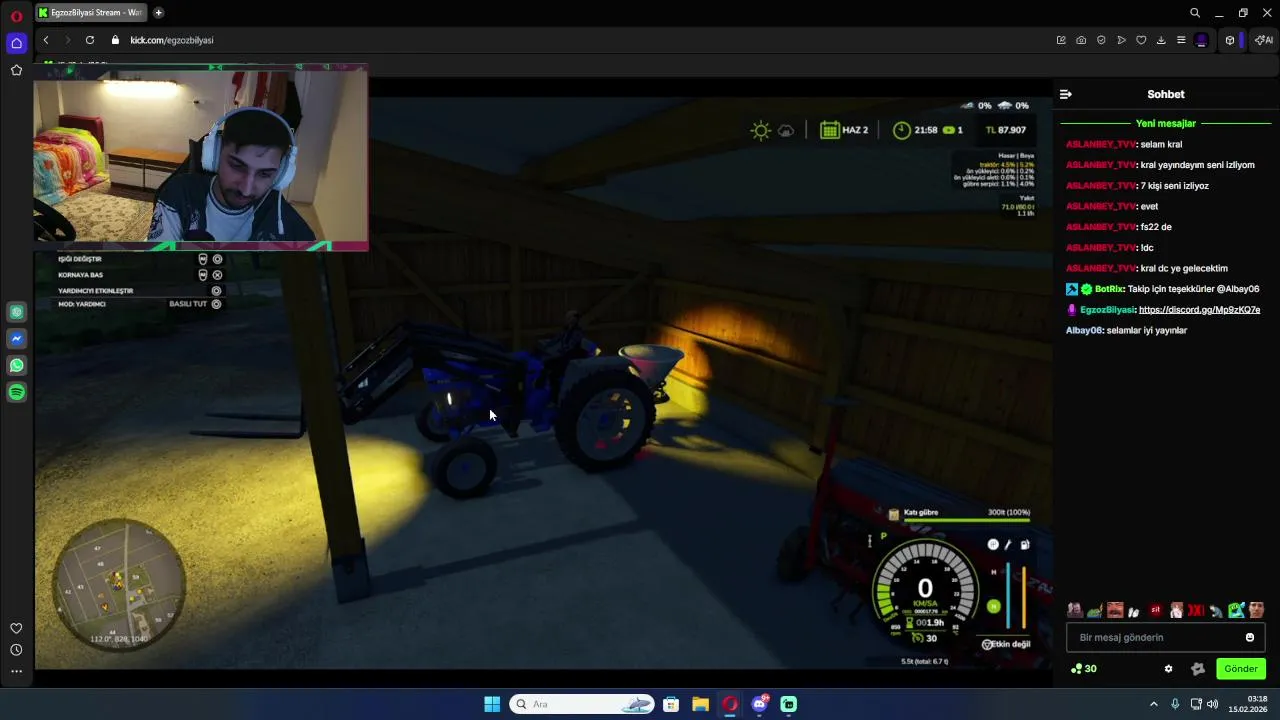Click the Albay06 username in chat
The width and height of the screenshot is (1280, 720).
[x=1084, y=330]
